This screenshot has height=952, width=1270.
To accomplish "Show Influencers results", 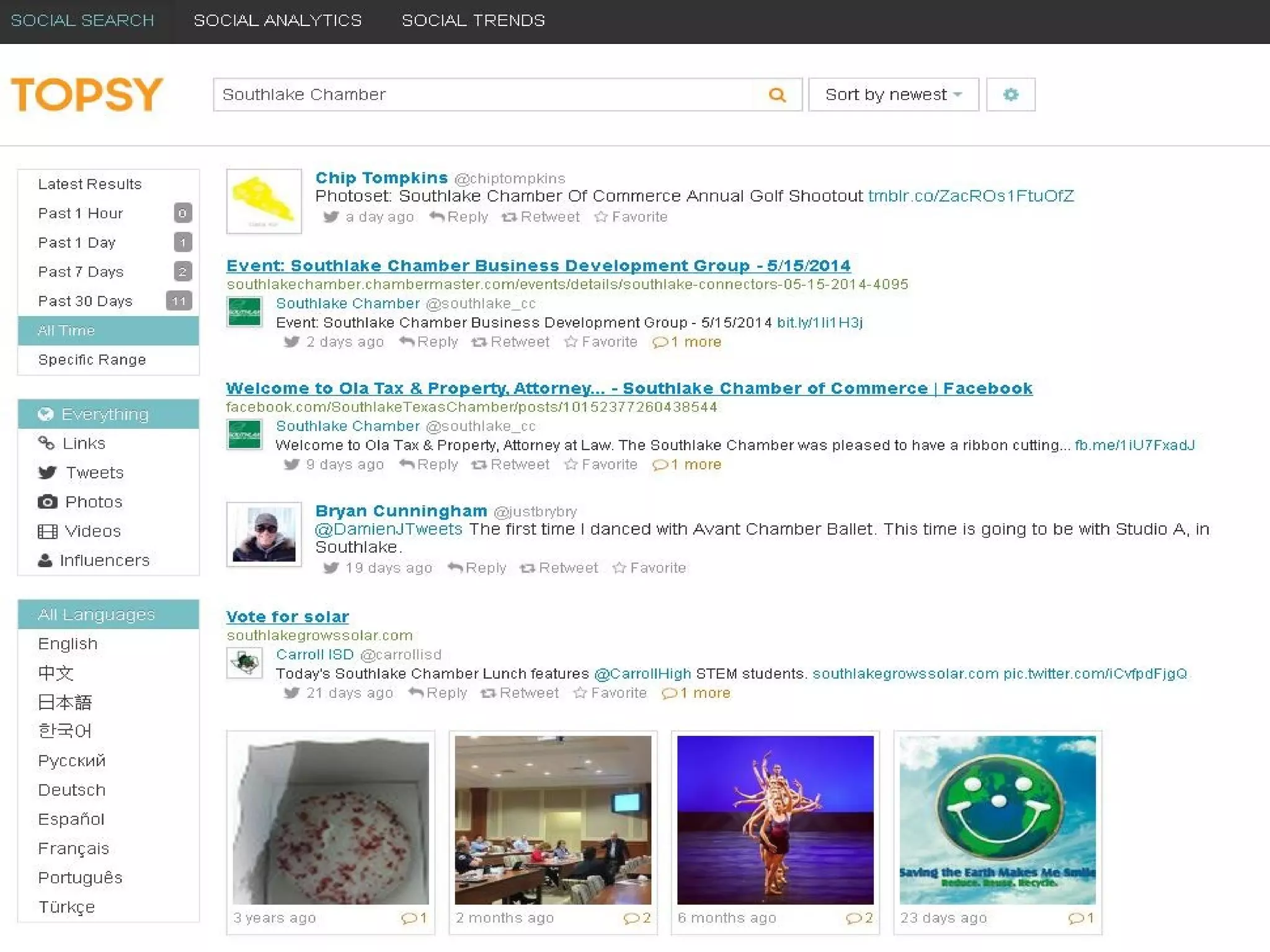I will click(x=104, y=560).
